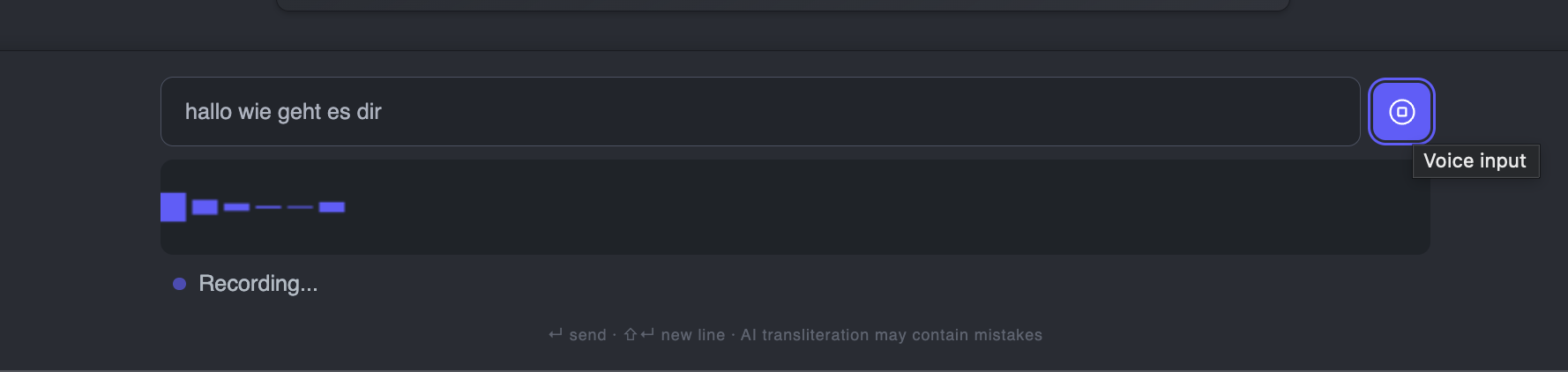Viewport: 1568px width, 372px height.
Task: Click the dark panel above the input area
Action: (x=783, y=4)
